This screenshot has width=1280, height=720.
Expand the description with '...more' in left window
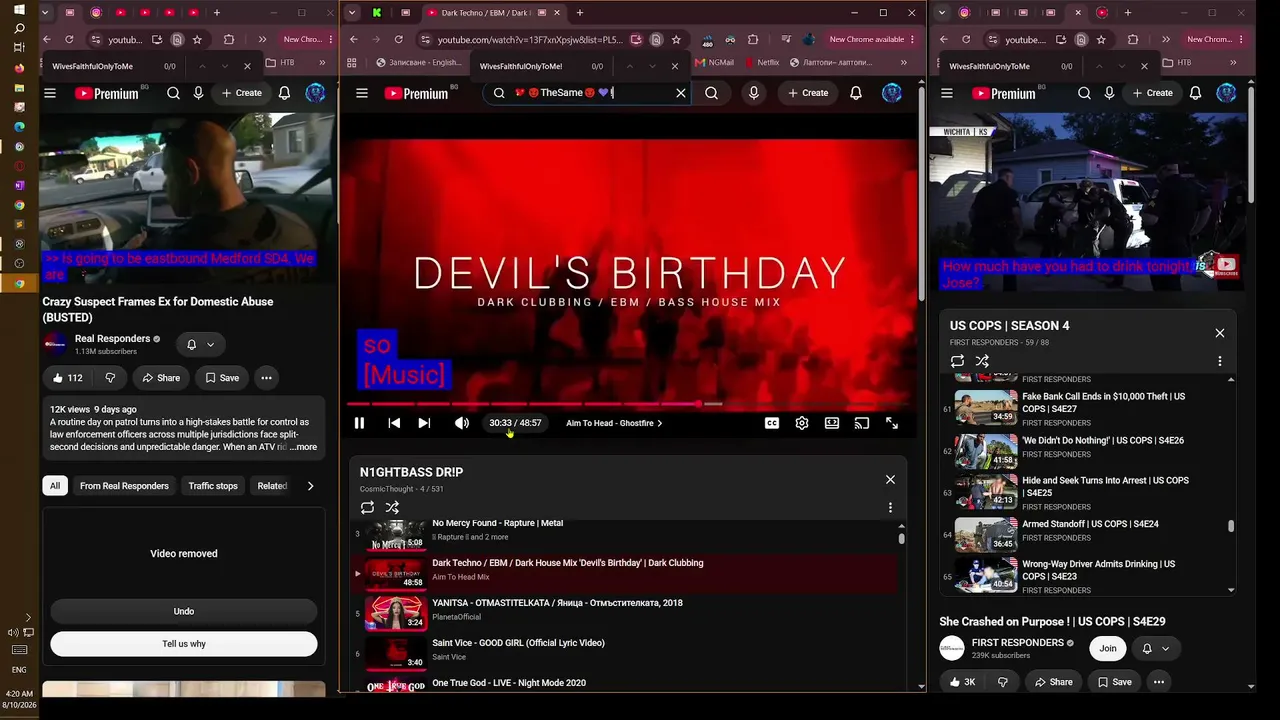(x=303, y=447)
